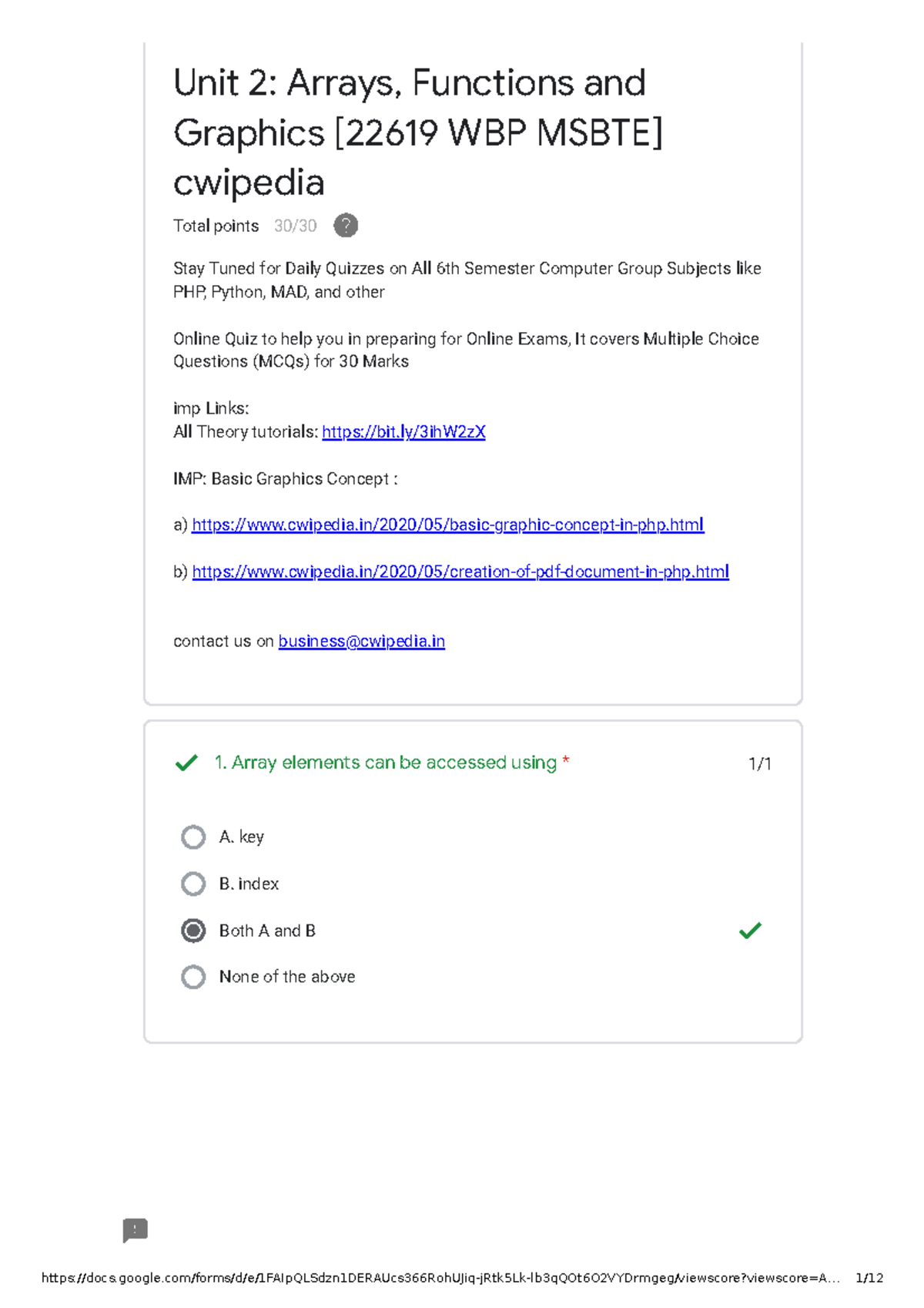Viewport: 924px width, 1308px height.
Task: Open basic-graphic-concept-in-php link
Action: (447, 525)
